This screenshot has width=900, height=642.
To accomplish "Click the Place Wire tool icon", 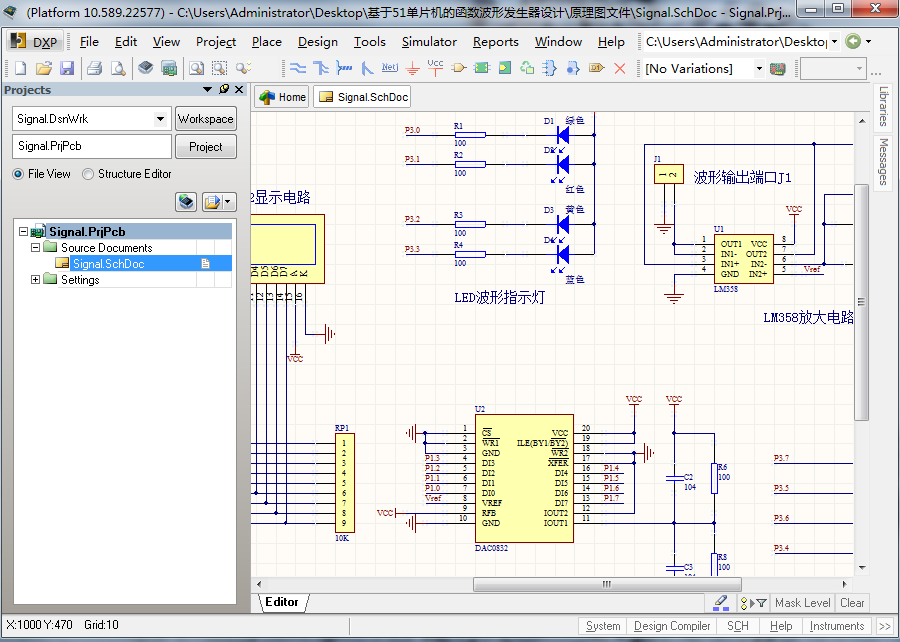I will [298, 69].
